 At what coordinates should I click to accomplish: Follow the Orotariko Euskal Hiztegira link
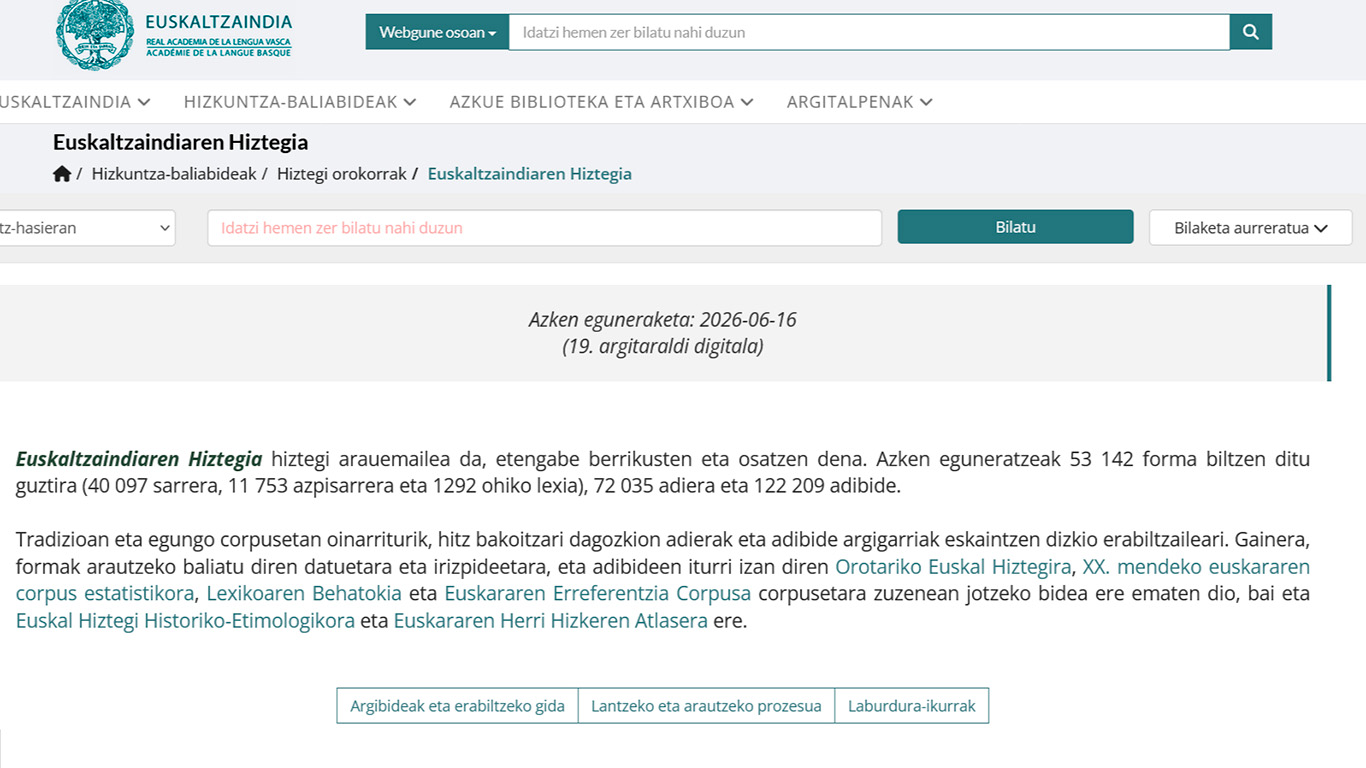(x=953, y=567)
